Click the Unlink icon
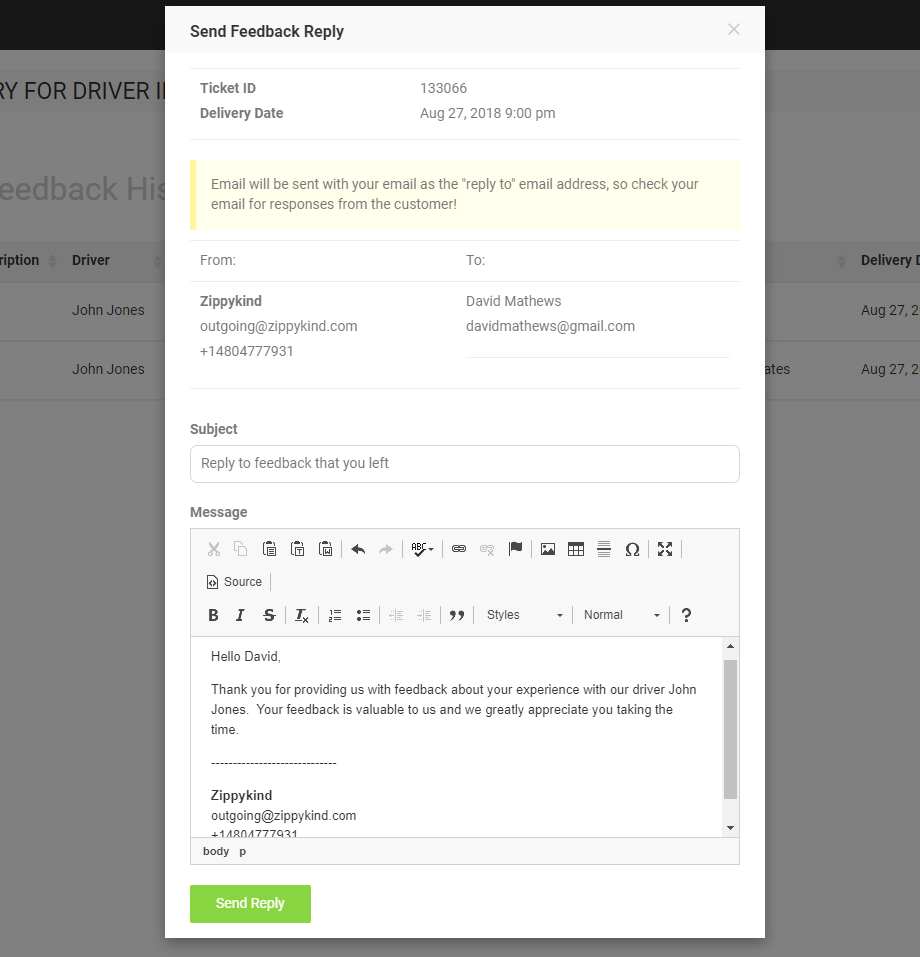 [x=487, y=549]
